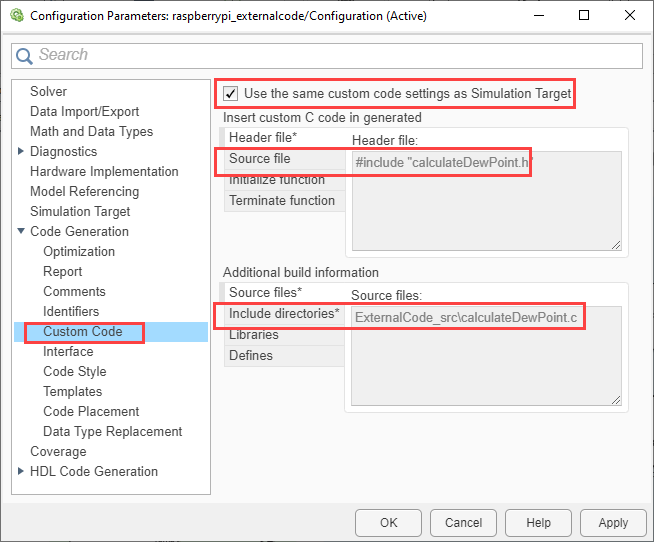Open Help for configuration parameters

538,522
